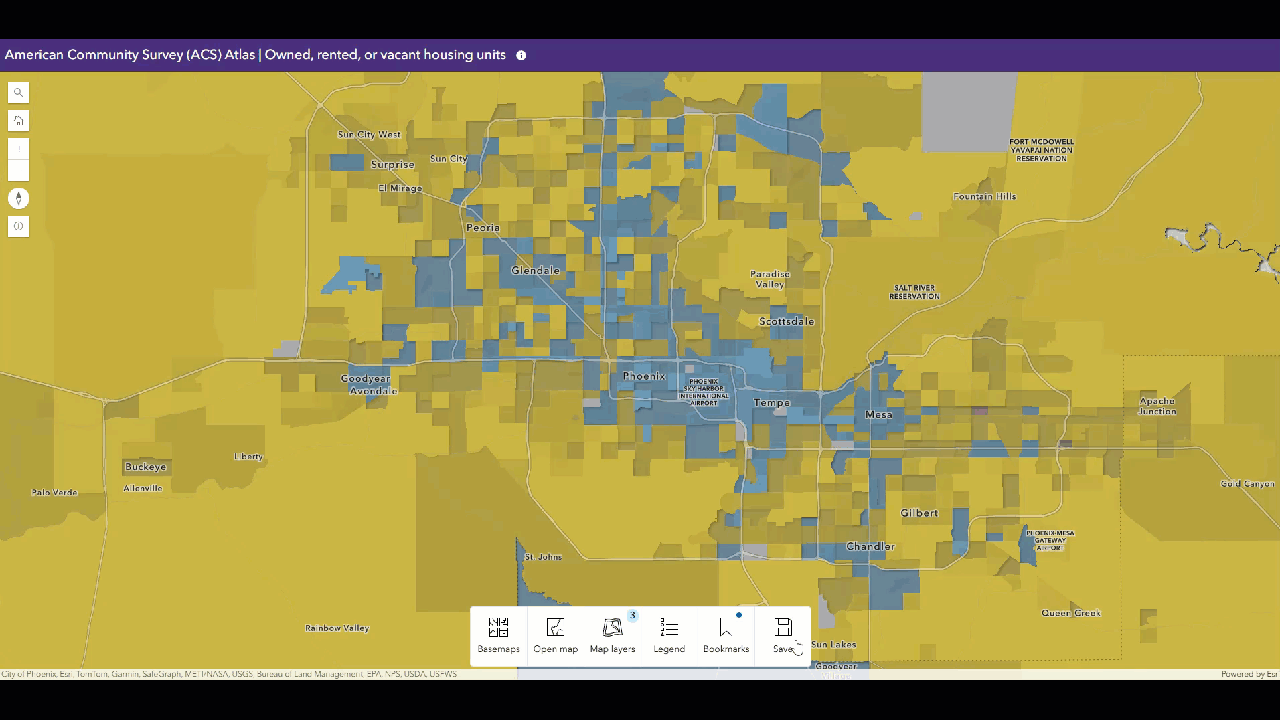Viewport: 1280px width, 720px height.
Task: Zoom in on the map
Action: (18, 149)
